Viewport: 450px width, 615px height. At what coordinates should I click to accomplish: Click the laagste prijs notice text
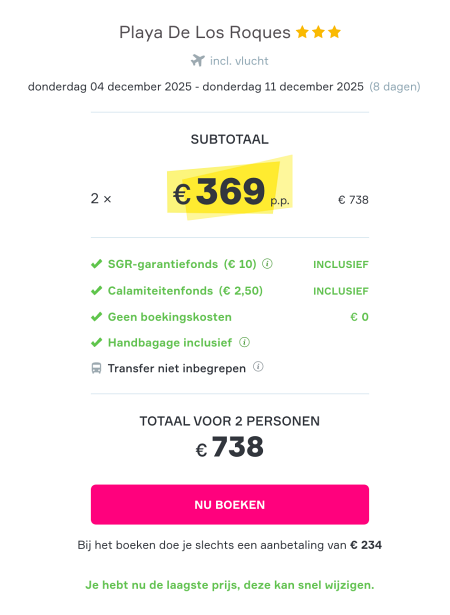pos(230,585)
